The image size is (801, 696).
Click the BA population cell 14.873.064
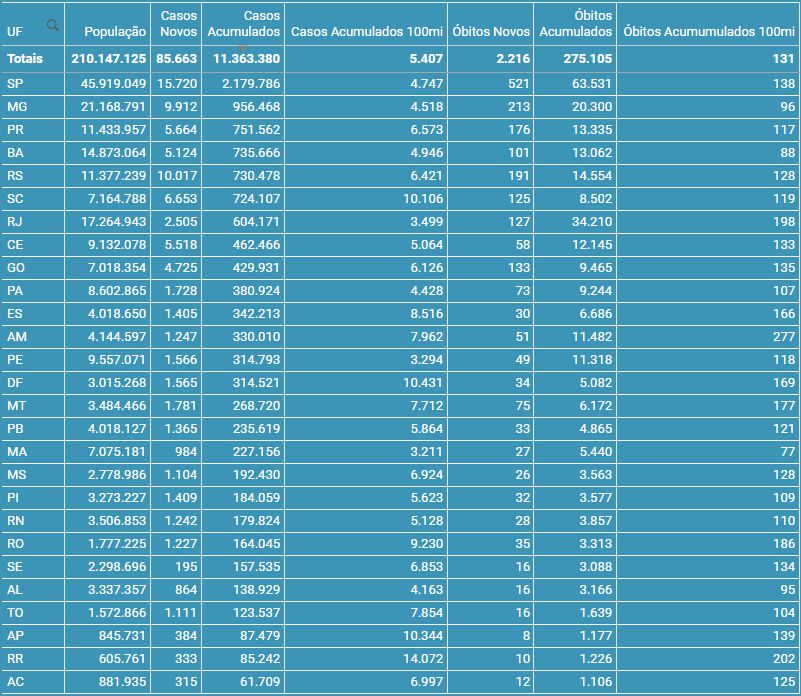[x=104, y=152]
